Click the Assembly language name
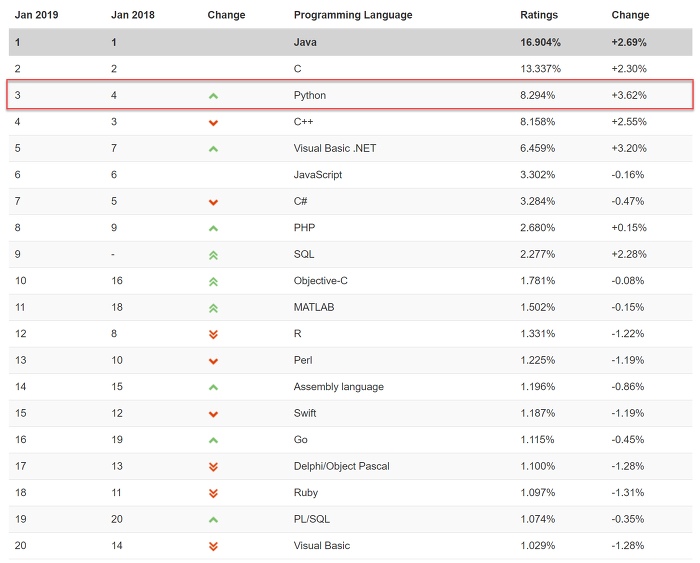The image size is (700, 563). point(339,387)
